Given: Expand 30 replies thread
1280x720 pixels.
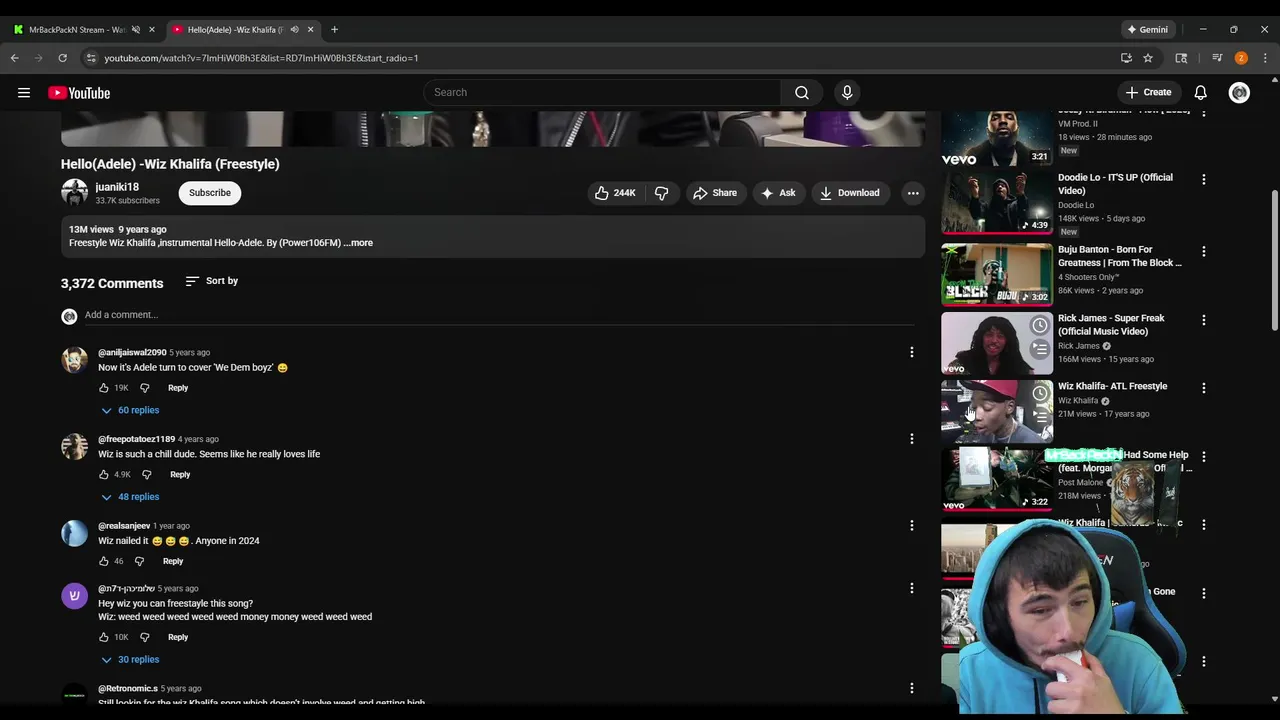Looking at the screenshot, I should 130,660.
